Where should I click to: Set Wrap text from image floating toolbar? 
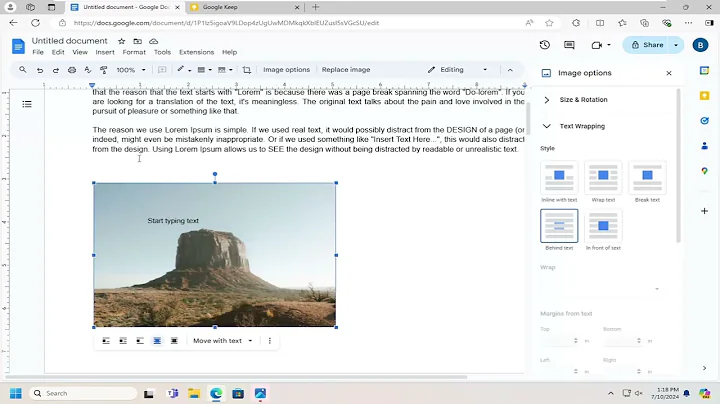click(x=123, y=341)
